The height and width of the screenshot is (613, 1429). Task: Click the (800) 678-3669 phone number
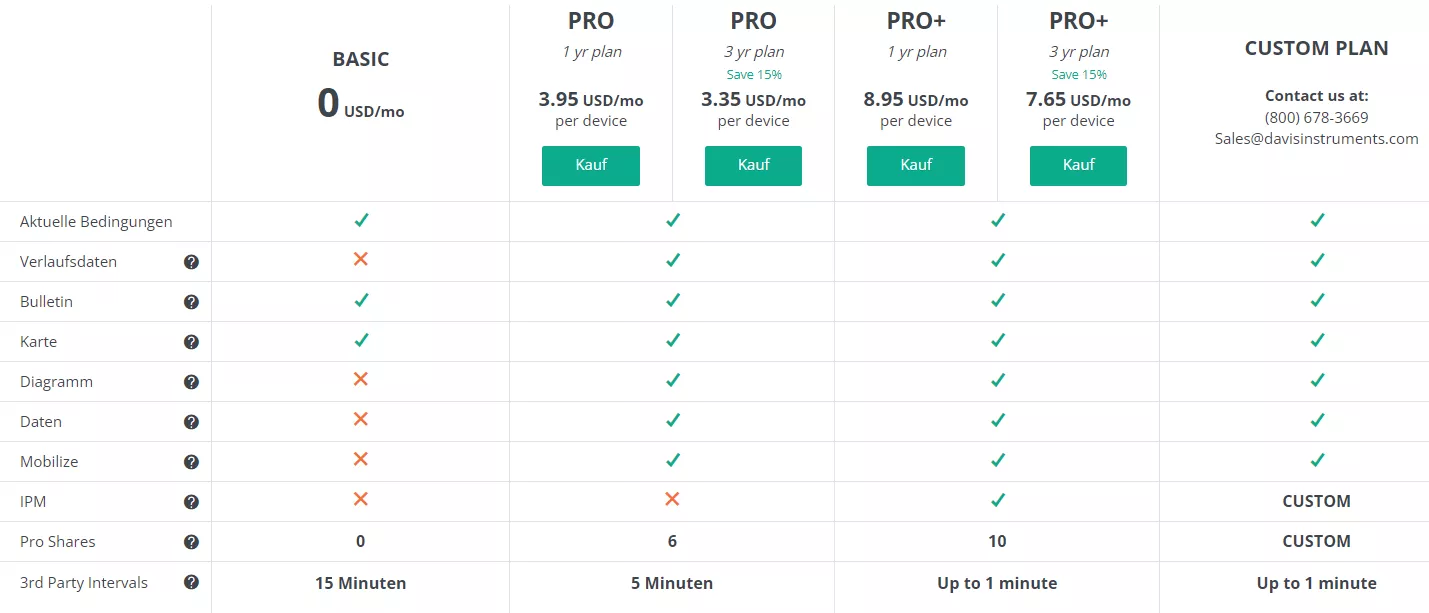click(x=1317, y=117)
